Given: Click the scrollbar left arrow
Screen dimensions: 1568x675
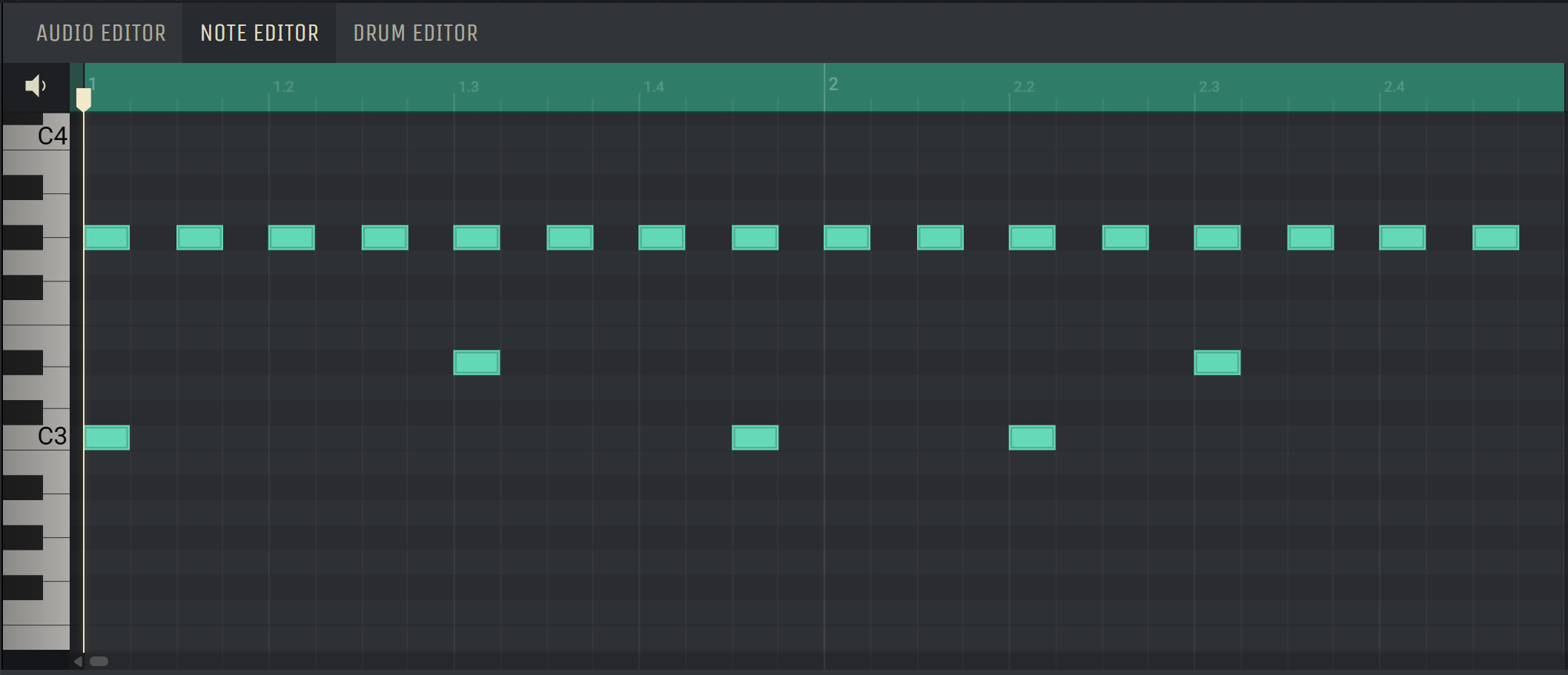Looking at the screenshot, I should coord(79,661).
